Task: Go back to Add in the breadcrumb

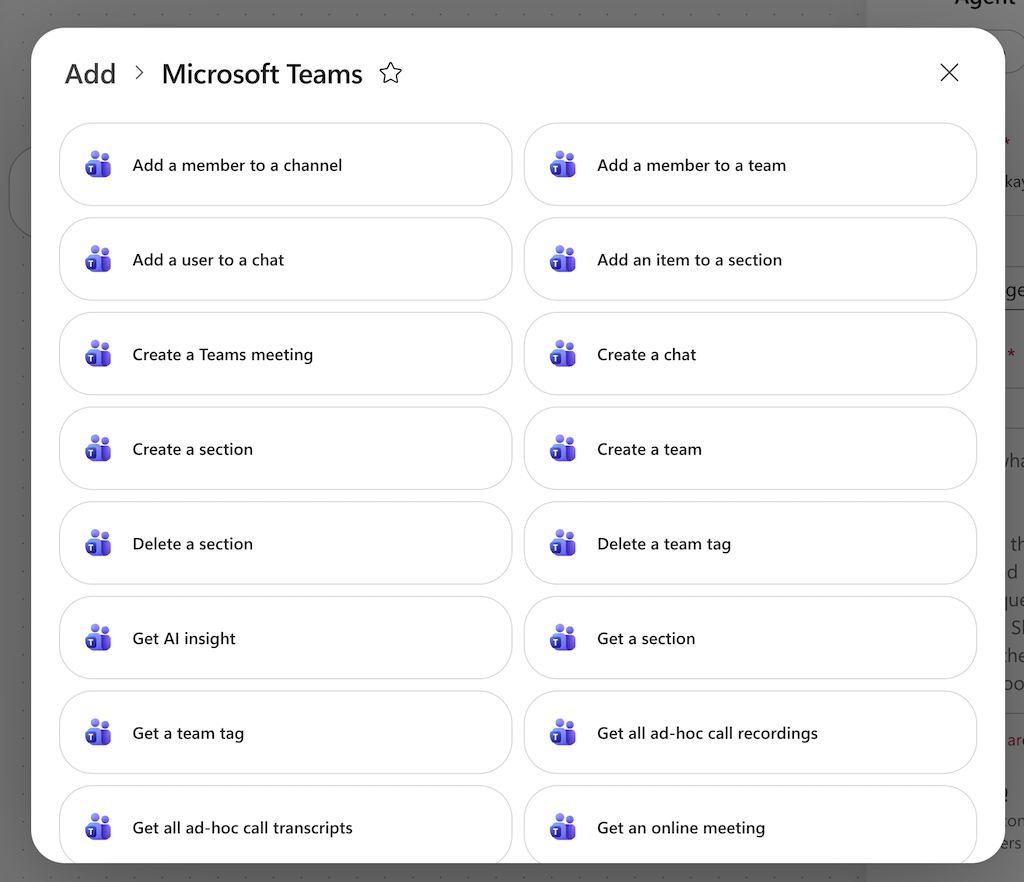Action: click(90, 74)
